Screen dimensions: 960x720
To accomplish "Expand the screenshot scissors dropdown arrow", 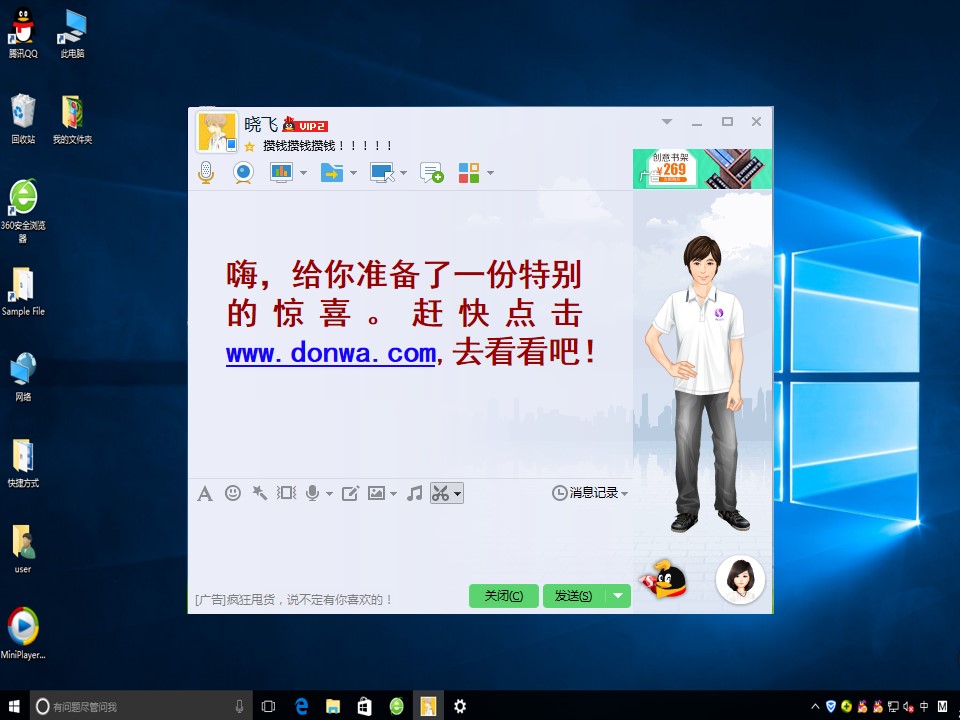I will tap(457, 493).
